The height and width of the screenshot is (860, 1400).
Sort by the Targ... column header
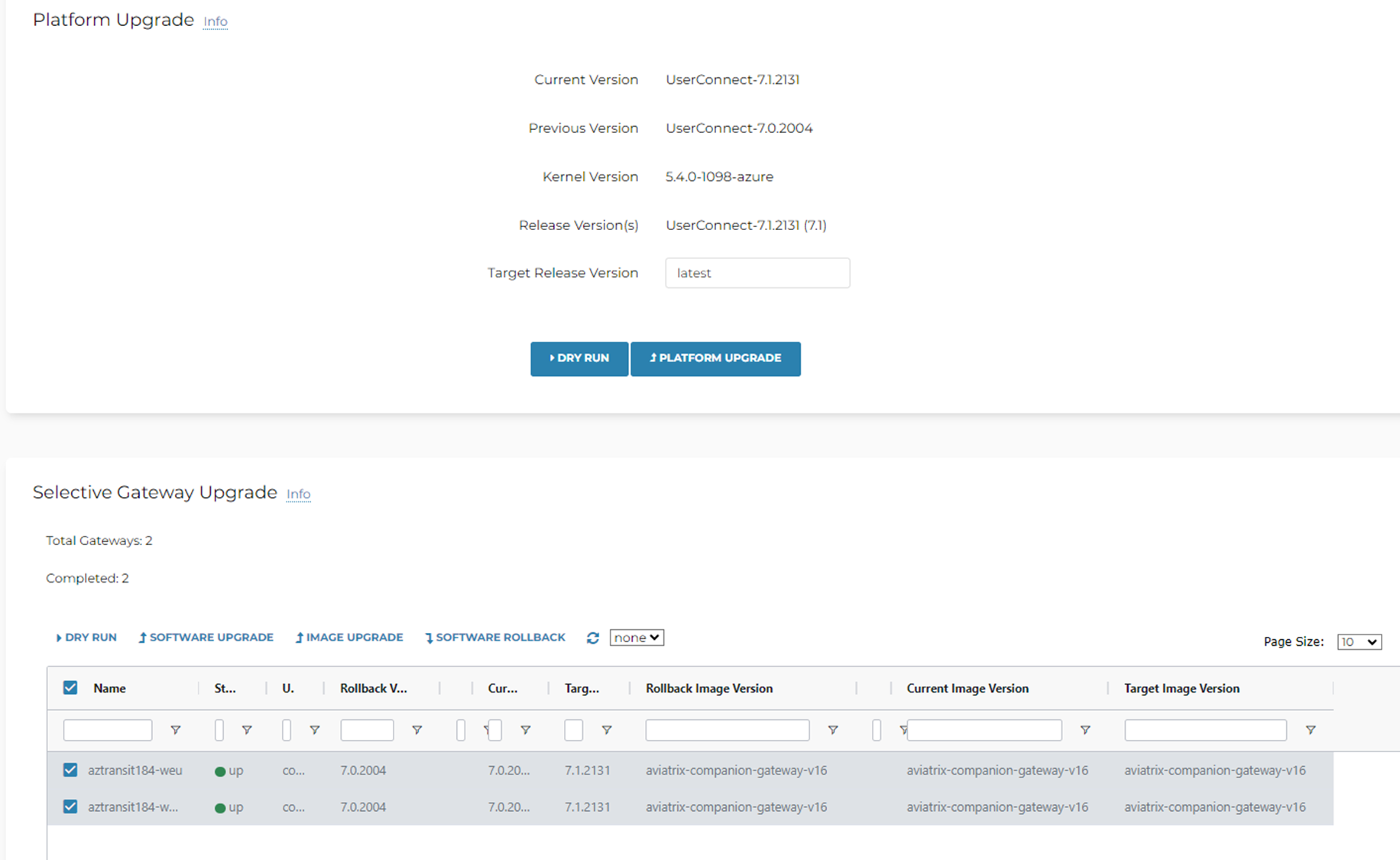click(x=582, y=688)
